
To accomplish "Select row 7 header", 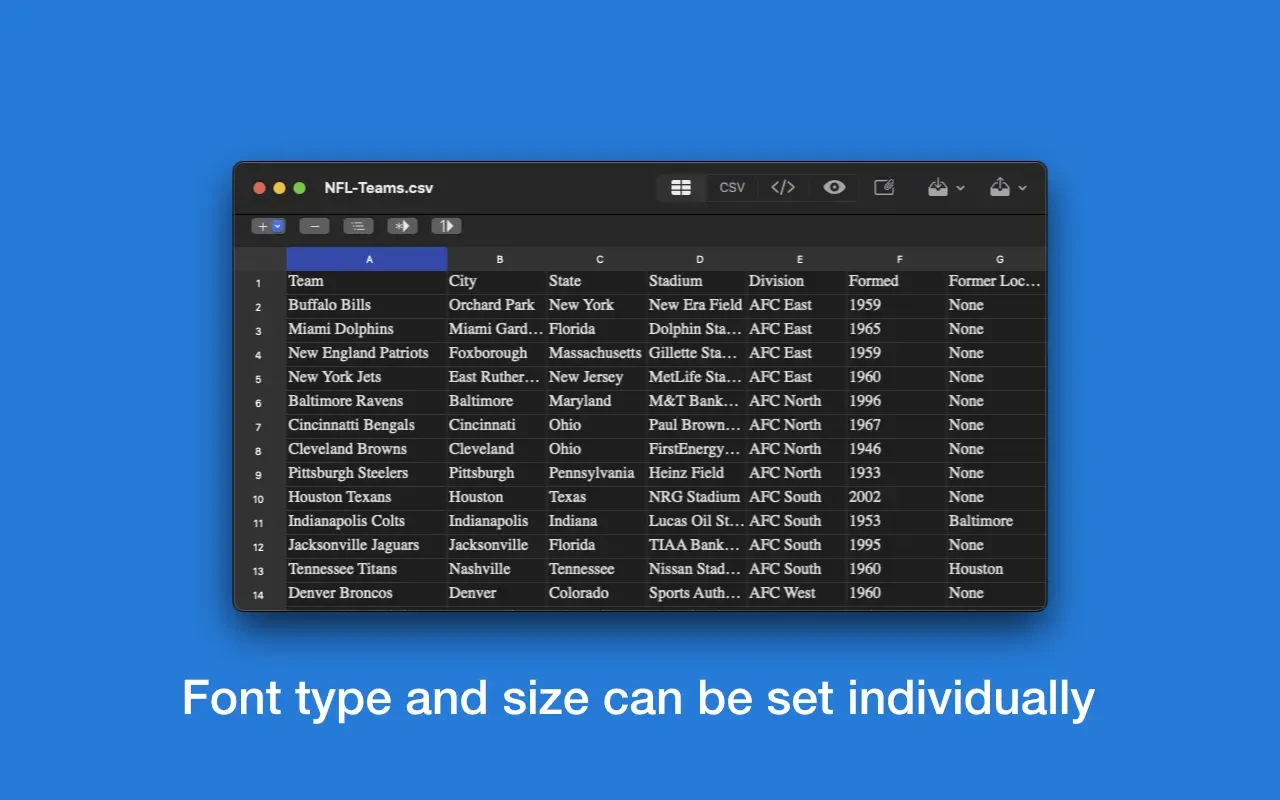I will pyautogui.click(x=258, y=426).
